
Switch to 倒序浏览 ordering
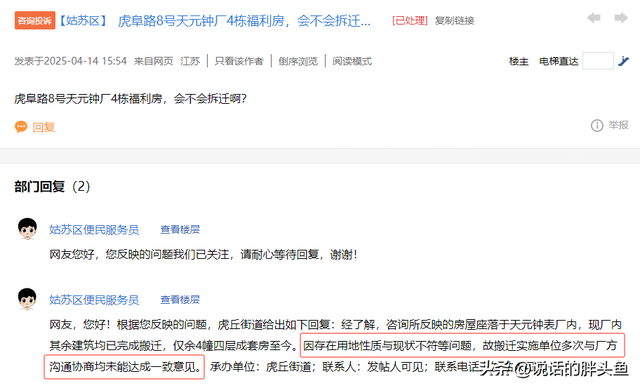pyautogui.click(x=298, y=61)
